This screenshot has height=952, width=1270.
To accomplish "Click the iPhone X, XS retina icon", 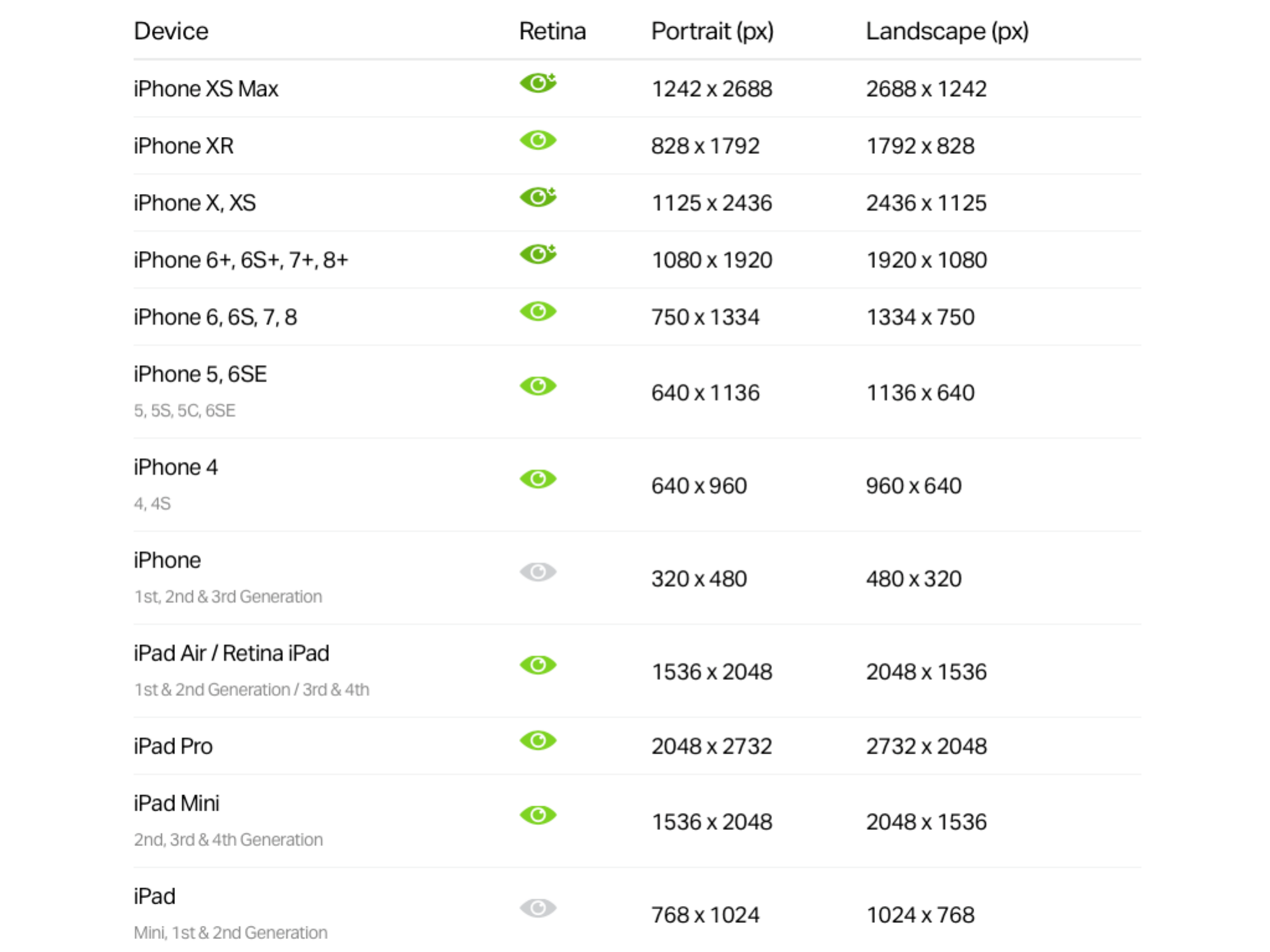I will coord(538,197).
